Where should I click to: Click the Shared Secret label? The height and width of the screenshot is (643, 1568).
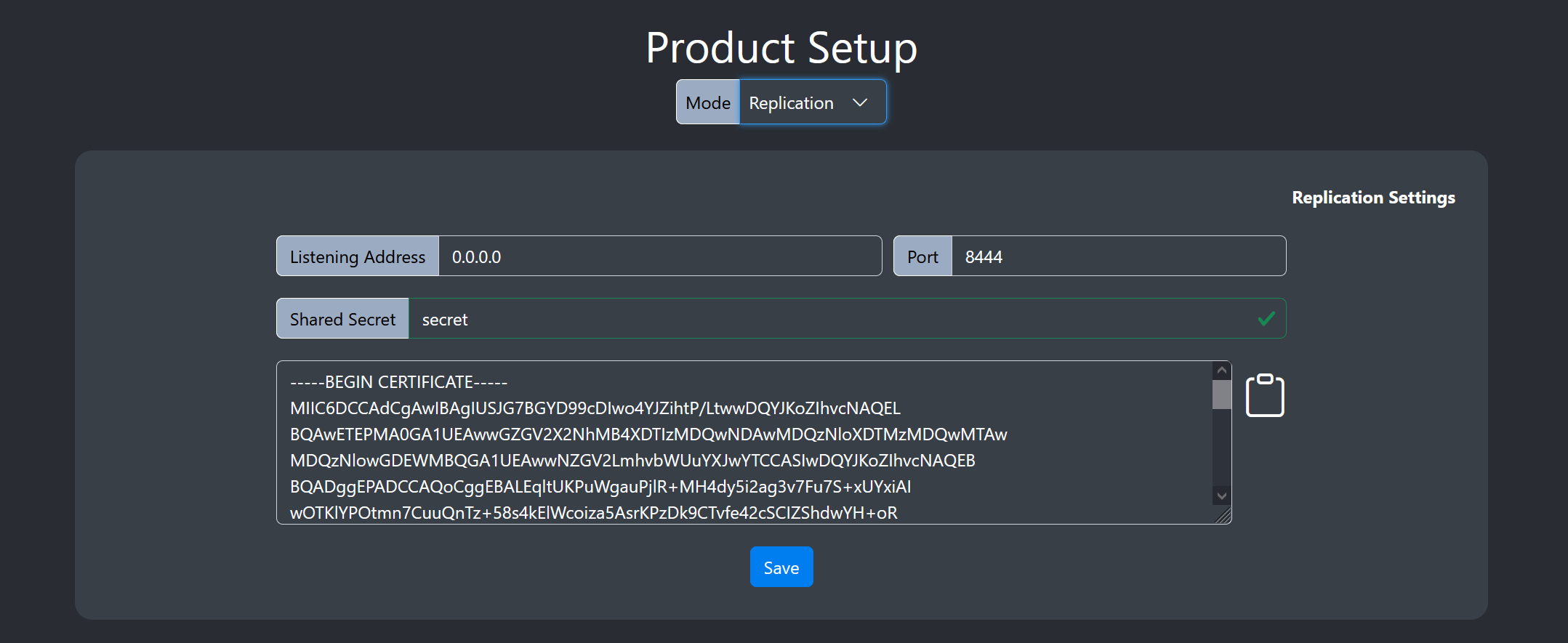(342, 319)
